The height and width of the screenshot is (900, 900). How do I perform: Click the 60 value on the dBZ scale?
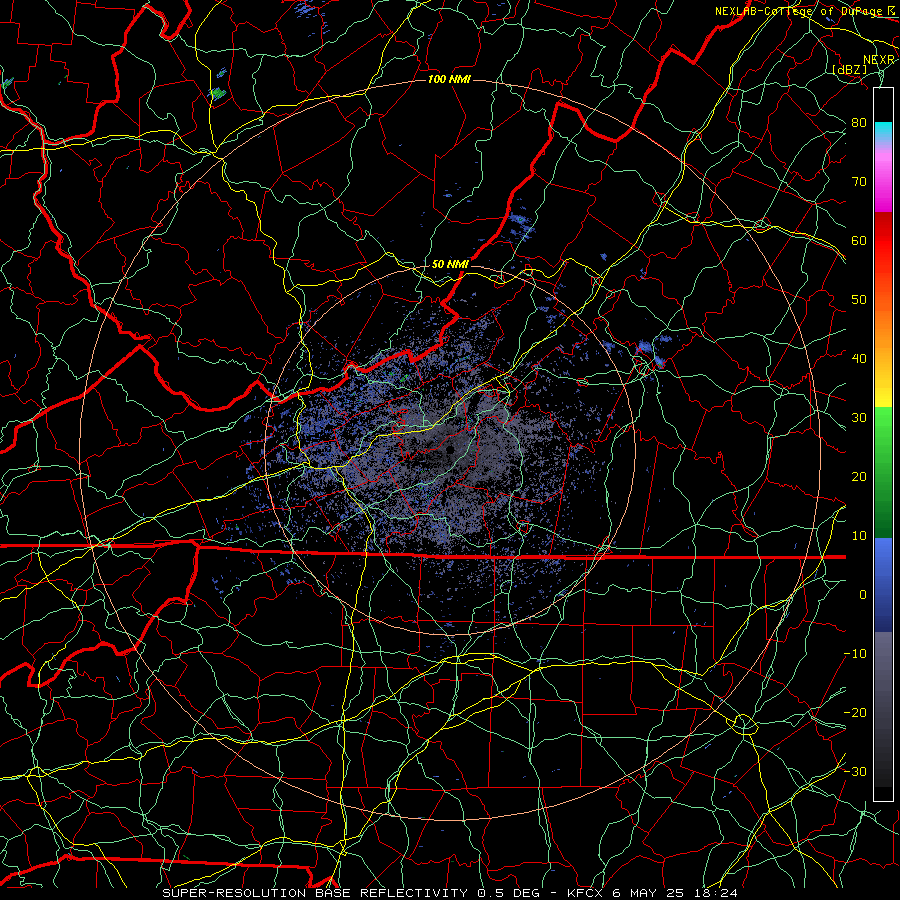pos(859,240)
